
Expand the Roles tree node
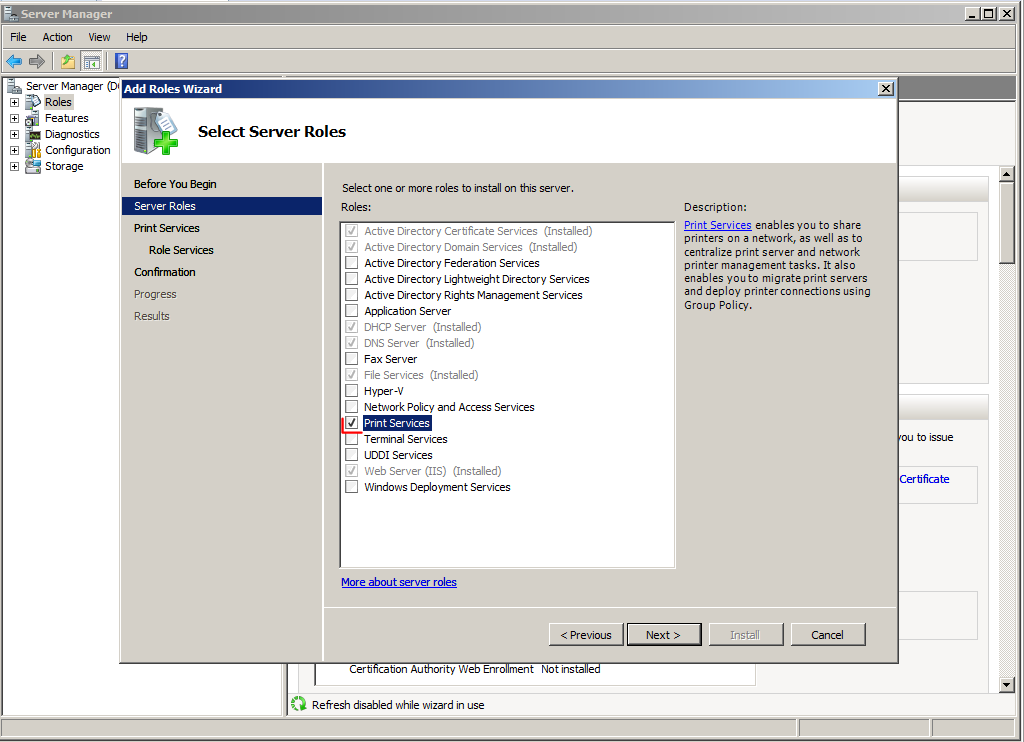click(14, 102)
